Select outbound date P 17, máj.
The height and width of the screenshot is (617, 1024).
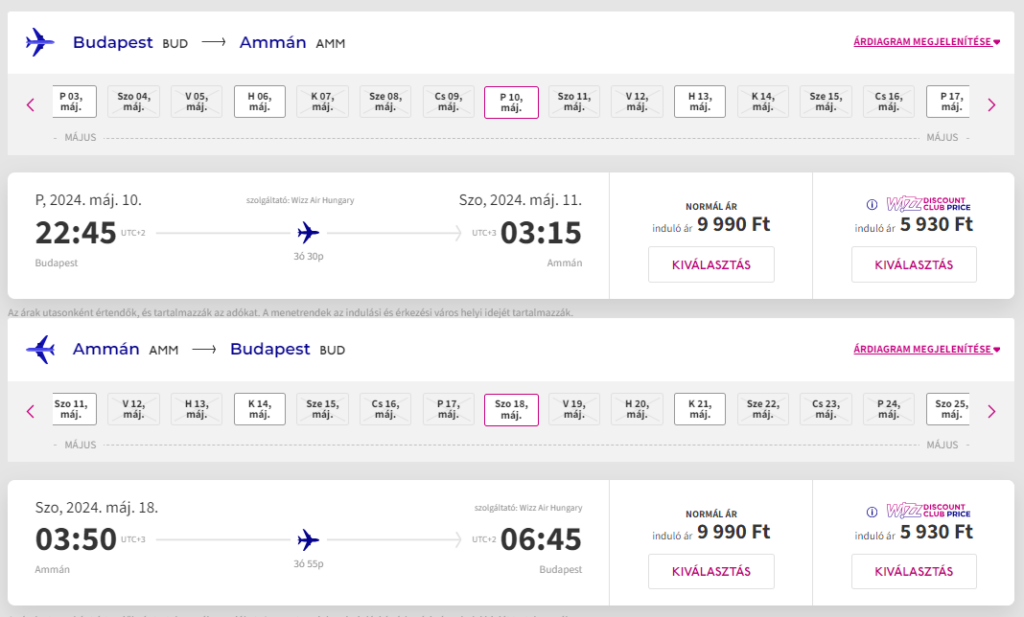[948, 101]
